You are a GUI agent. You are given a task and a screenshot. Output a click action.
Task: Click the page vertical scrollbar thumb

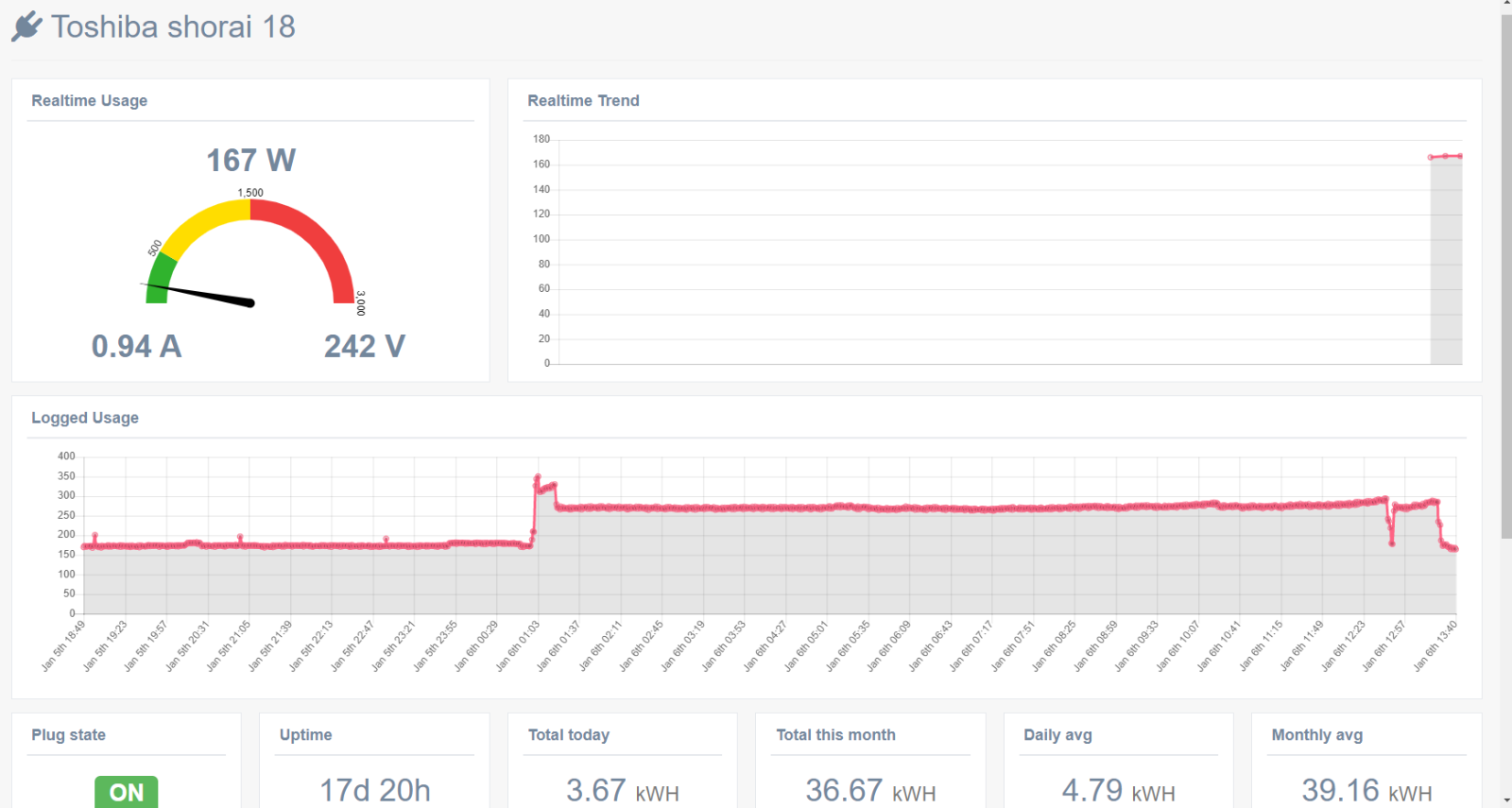click(1506, 277)
